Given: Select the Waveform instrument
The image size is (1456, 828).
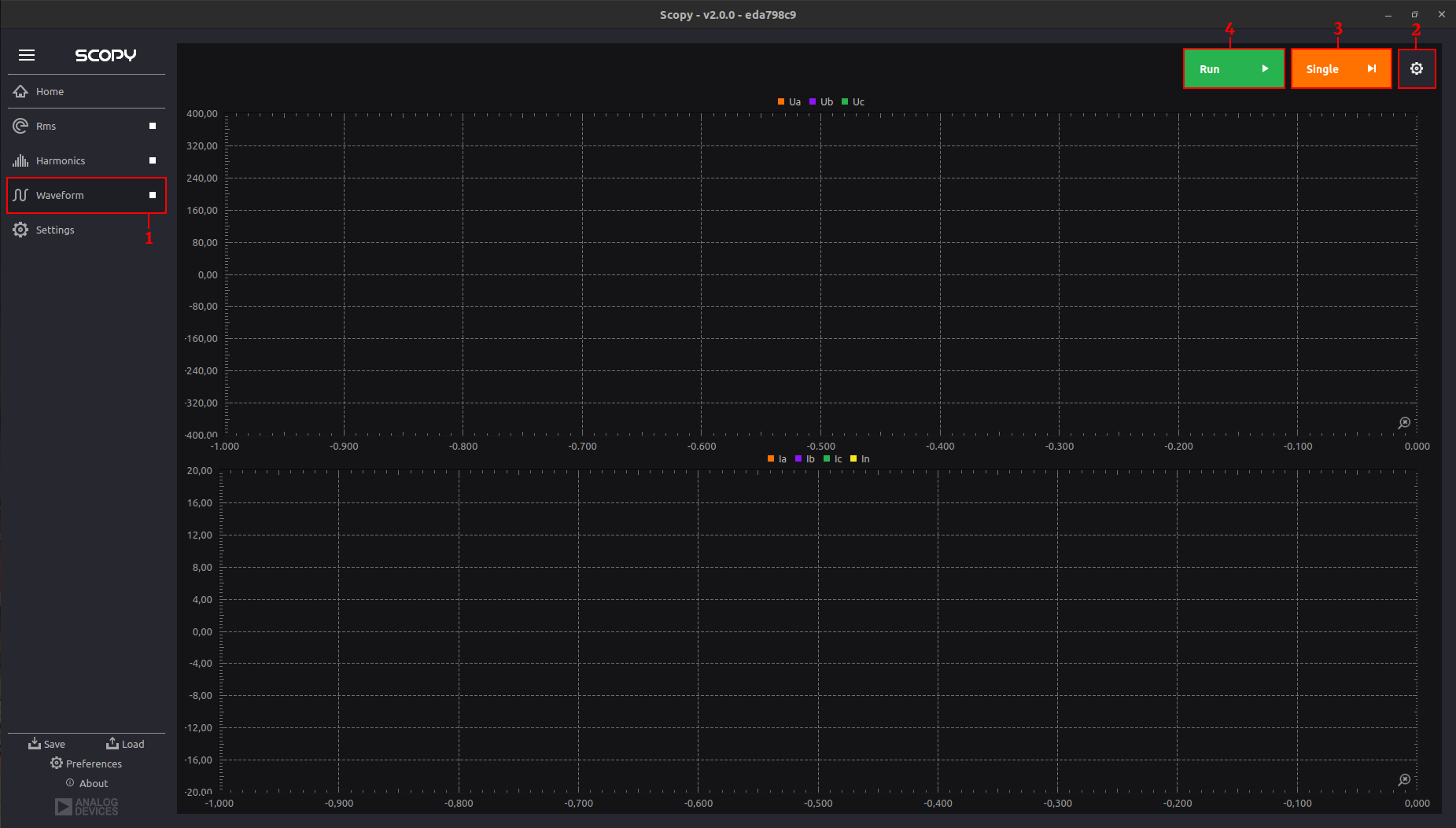Looking at the screenshot, I should (x=87, y=195).
